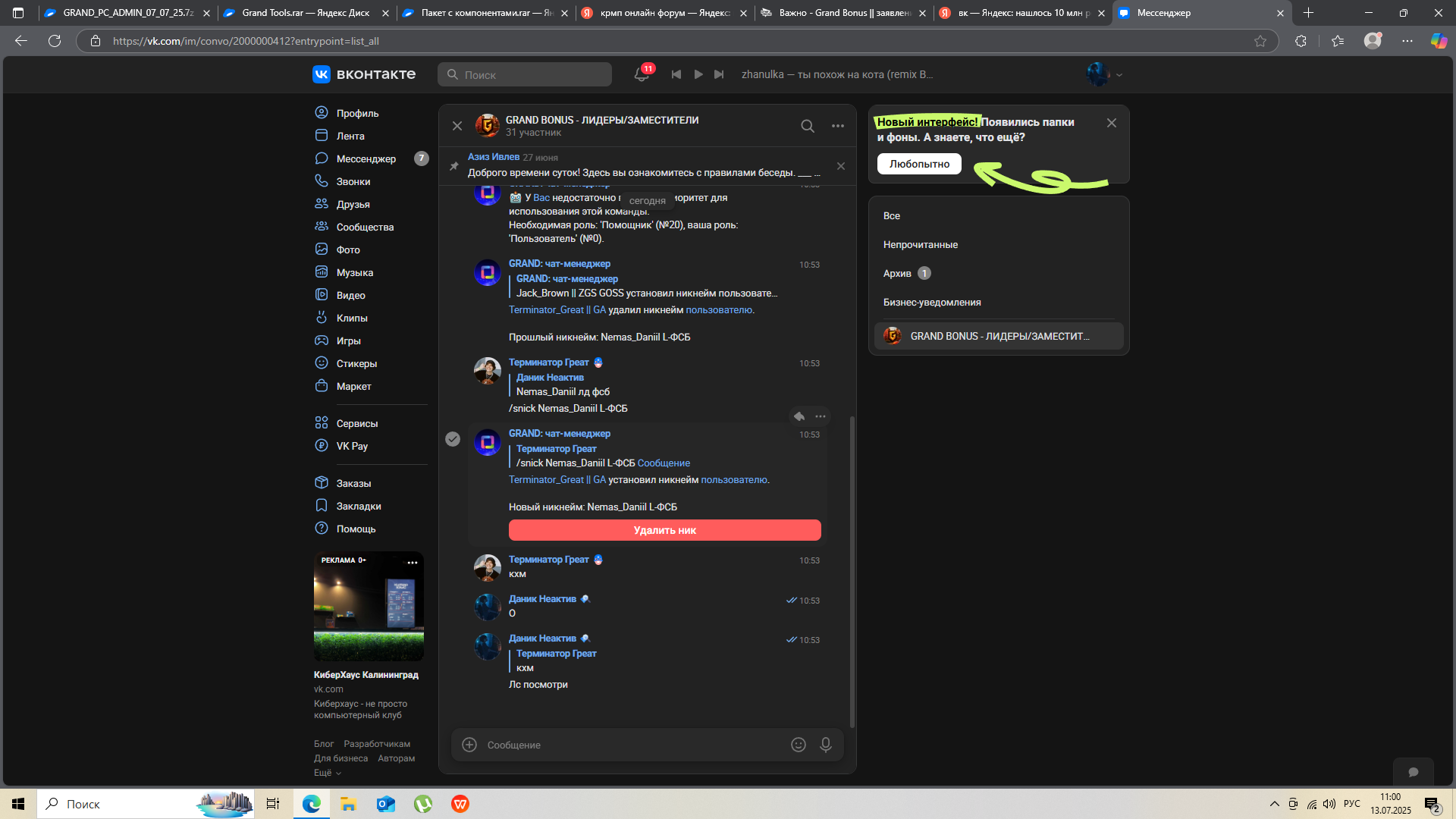
Task: Click the Помощь question icon
Action: click(x=322, y=529)
